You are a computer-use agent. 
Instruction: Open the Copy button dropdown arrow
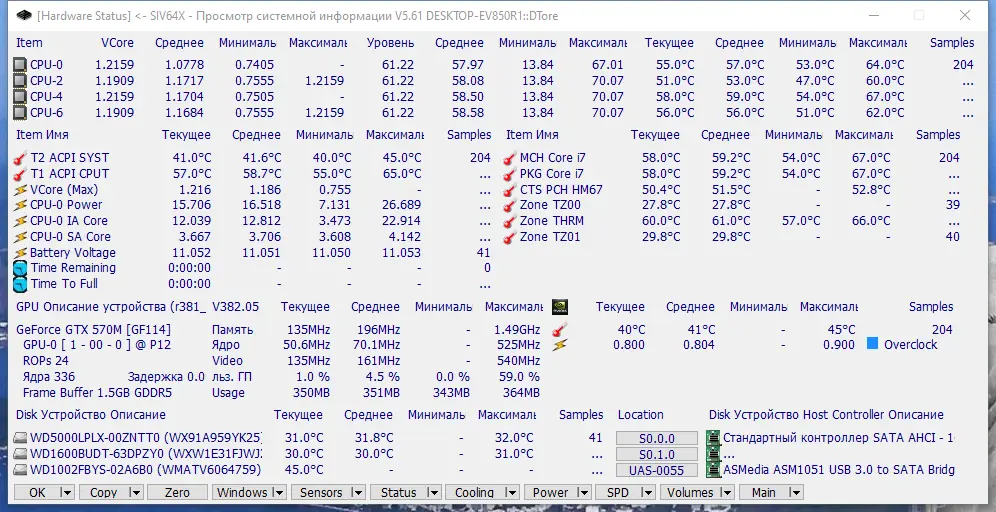[x=135, y=492]
